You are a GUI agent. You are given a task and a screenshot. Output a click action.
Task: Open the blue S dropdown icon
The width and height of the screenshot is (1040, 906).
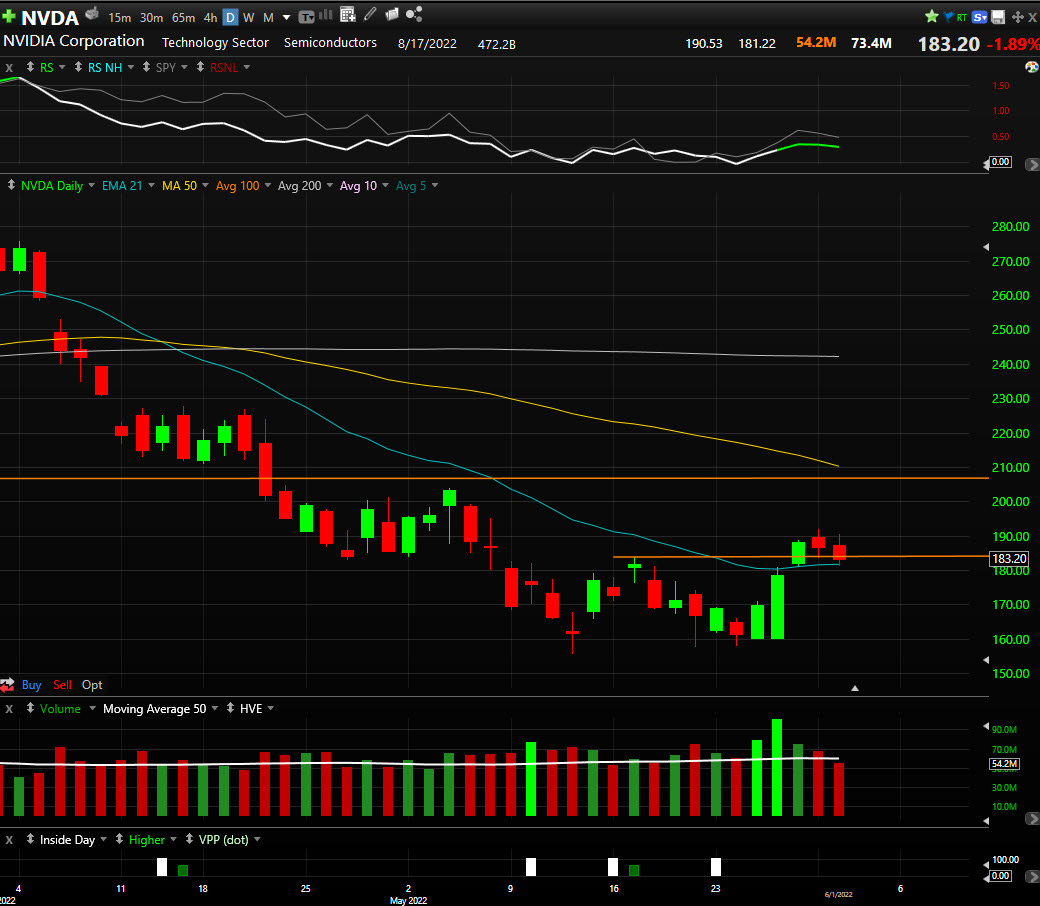click(x=980, y=17)
